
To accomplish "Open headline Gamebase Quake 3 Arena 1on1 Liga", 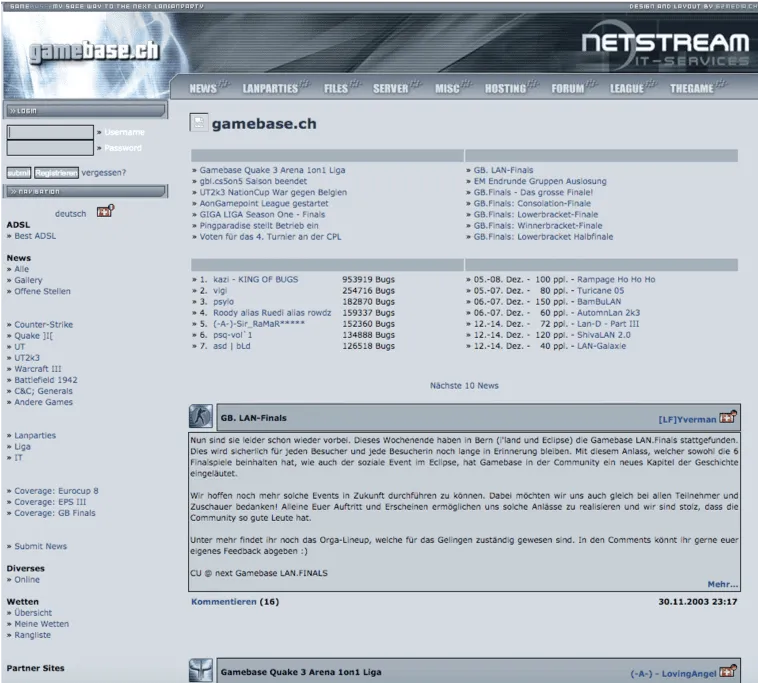I will [x=272, y=170].
